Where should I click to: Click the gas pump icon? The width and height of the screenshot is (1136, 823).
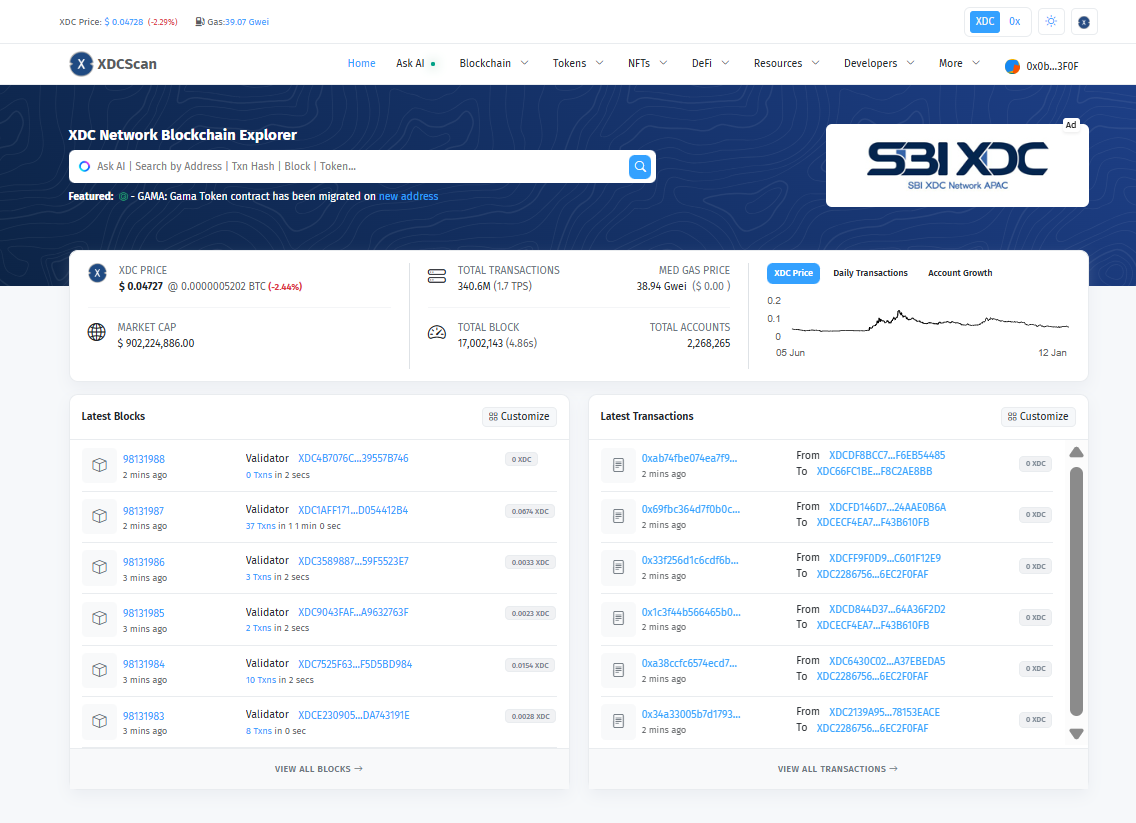pos(199,22)
